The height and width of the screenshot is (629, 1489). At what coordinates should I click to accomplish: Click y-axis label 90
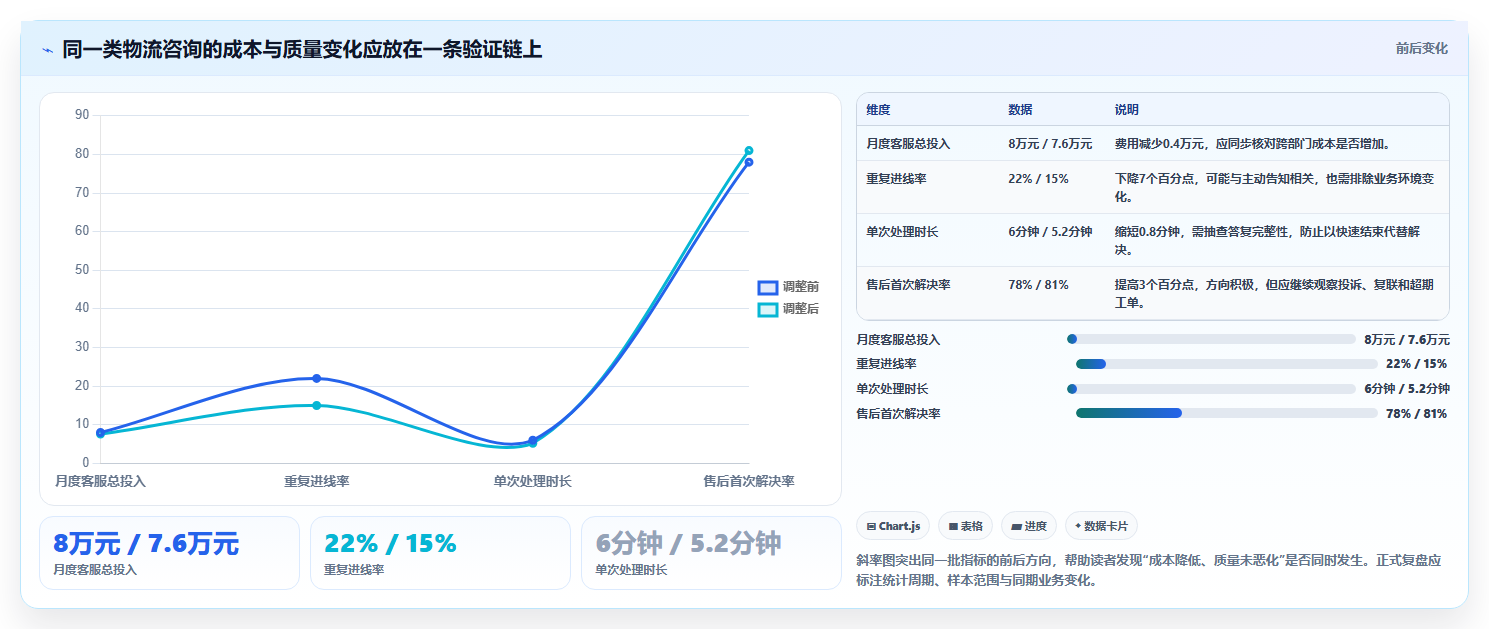82,115
